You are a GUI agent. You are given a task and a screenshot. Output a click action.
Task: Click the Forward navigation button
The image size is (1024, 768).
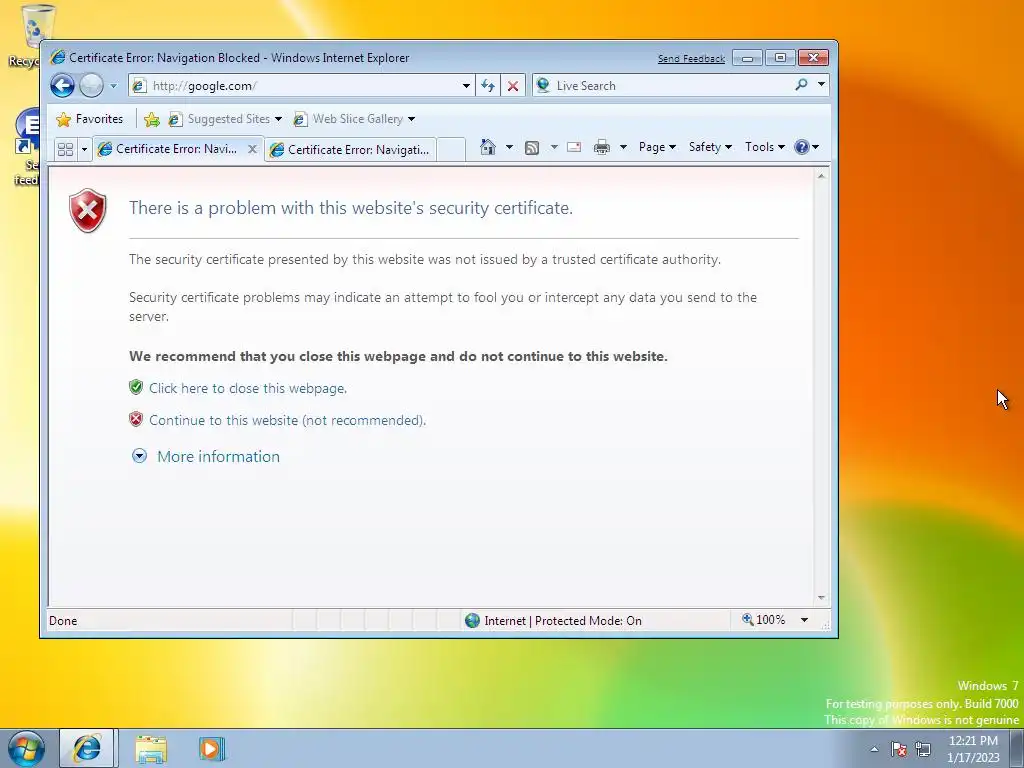tap(91, 86)
